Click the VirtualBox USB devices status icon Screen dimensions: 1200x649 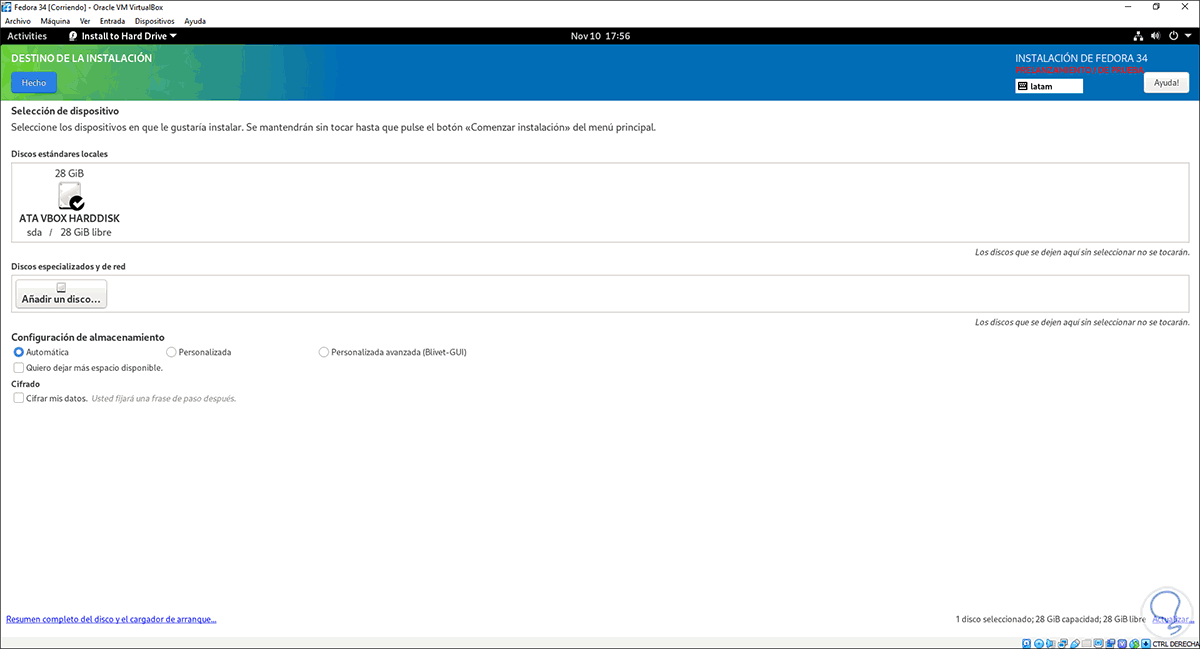click(x=1075, y=643)
